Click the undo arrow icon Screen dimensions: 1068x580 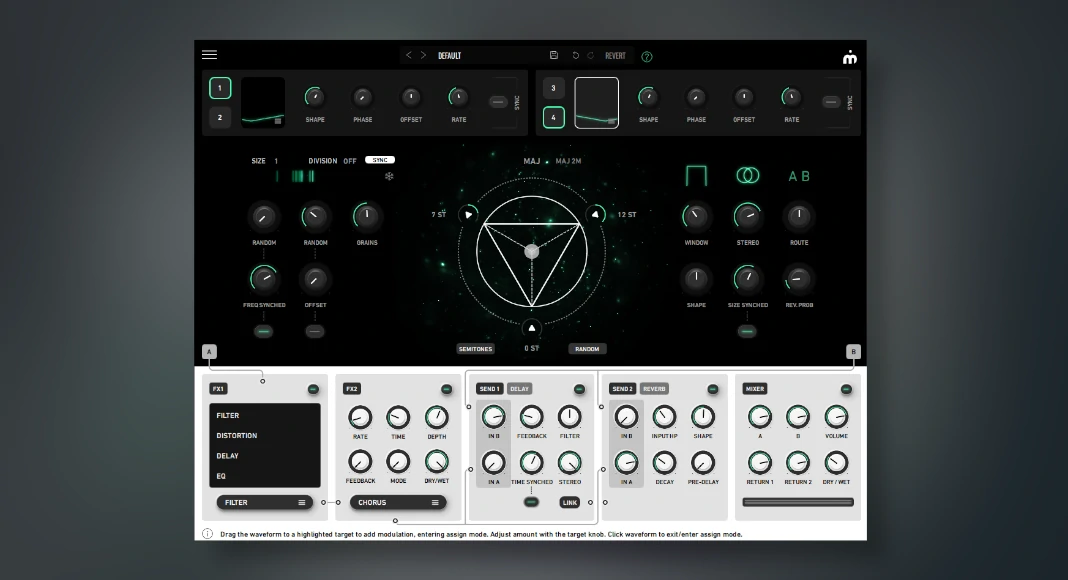575,56
